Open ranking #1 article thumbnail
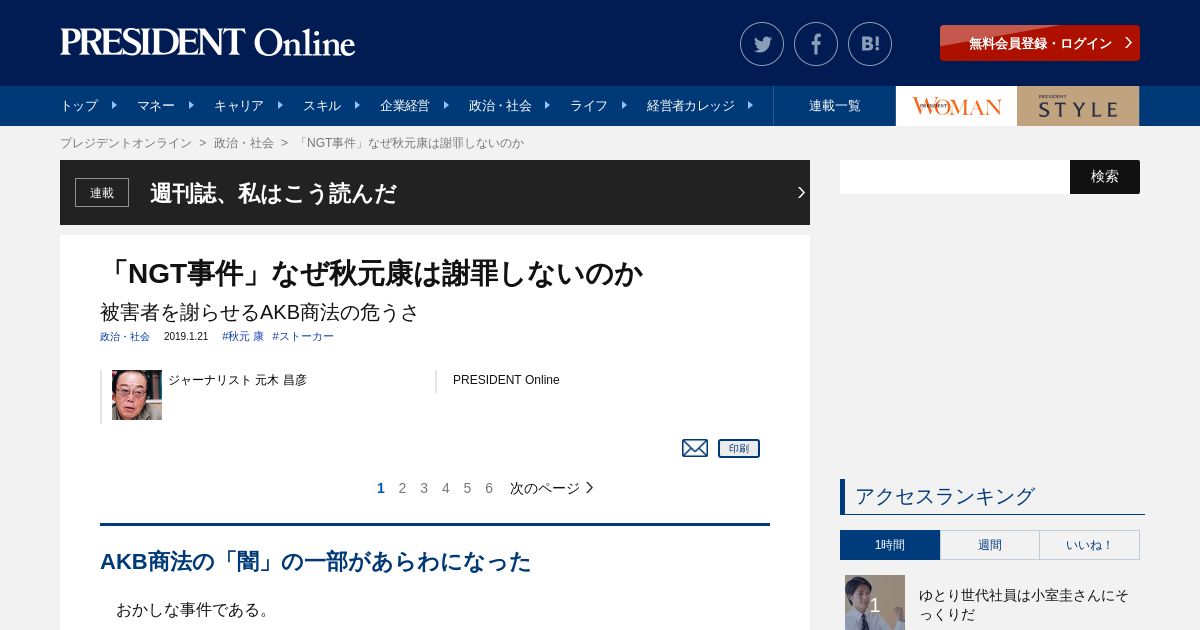The image size is (1200, 630). point(875,602)
